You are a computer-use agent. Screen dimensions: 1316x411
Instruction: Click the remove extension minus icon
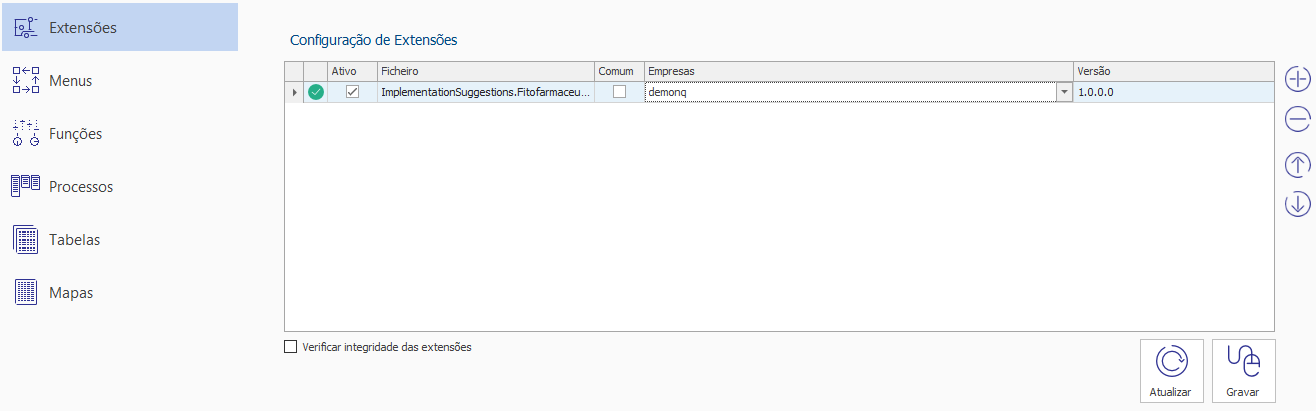pos(1297,120)
